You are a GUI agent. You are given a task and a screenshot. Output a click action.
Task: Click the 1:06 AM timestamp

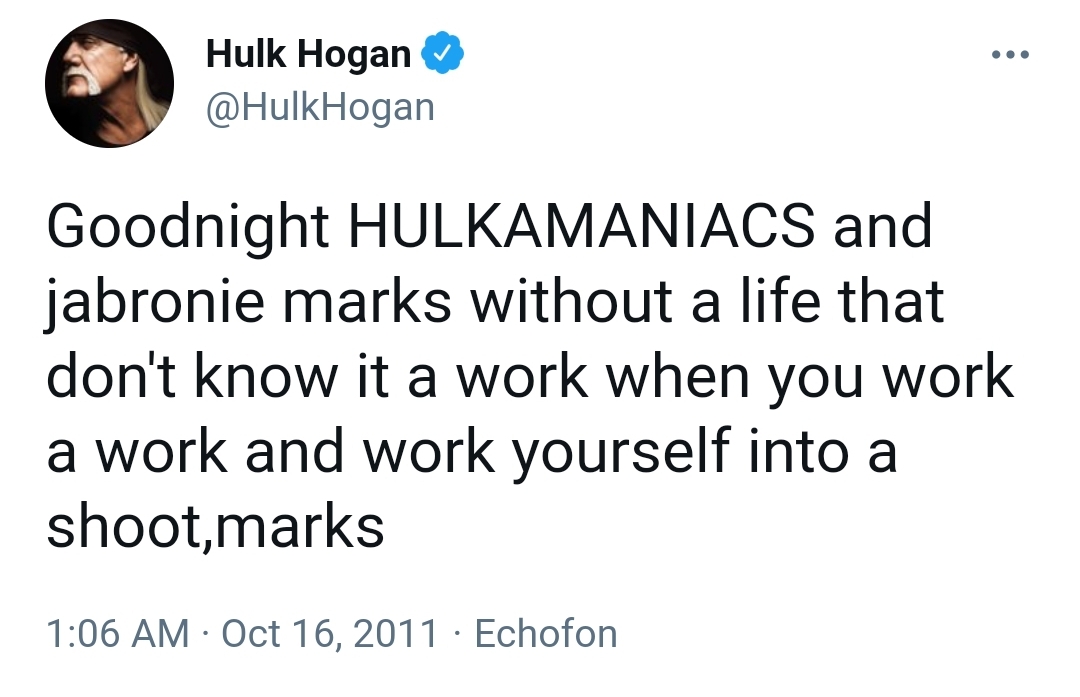pos(118,634)
